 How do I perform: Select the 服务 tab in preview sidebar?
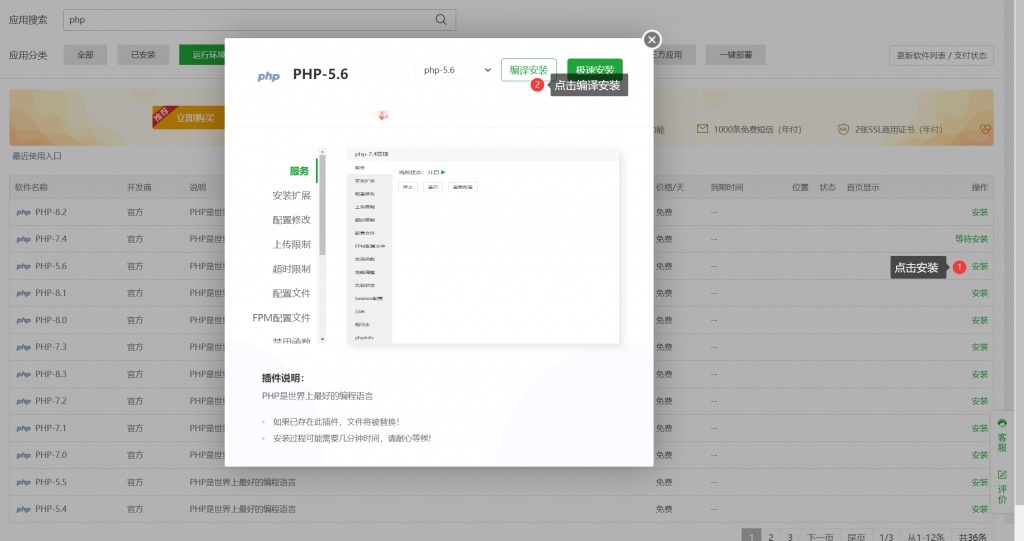point(299,171)
